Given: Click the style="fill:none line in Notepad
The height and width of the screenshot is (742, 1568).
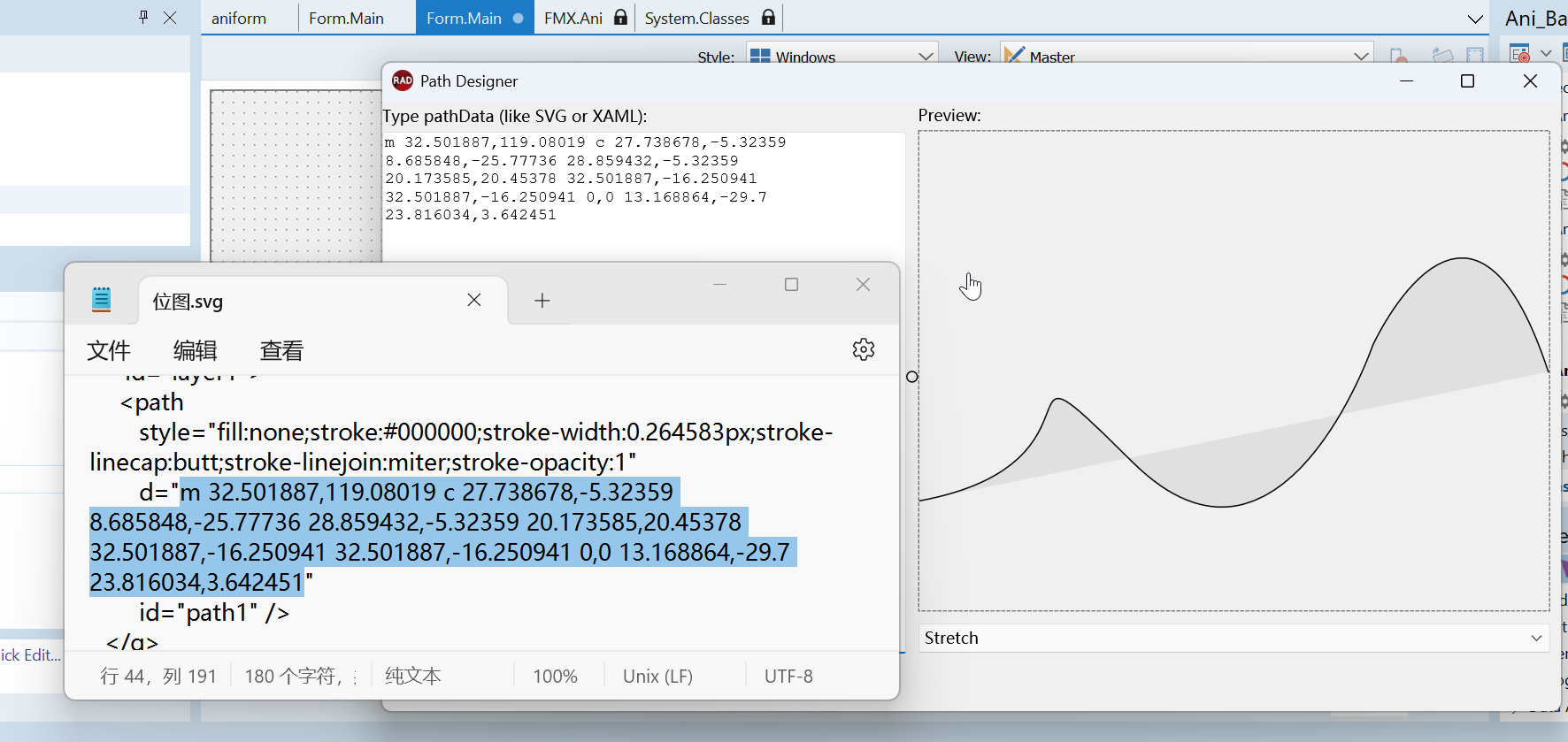Looking at the screenshot, I should coord(461,447).
